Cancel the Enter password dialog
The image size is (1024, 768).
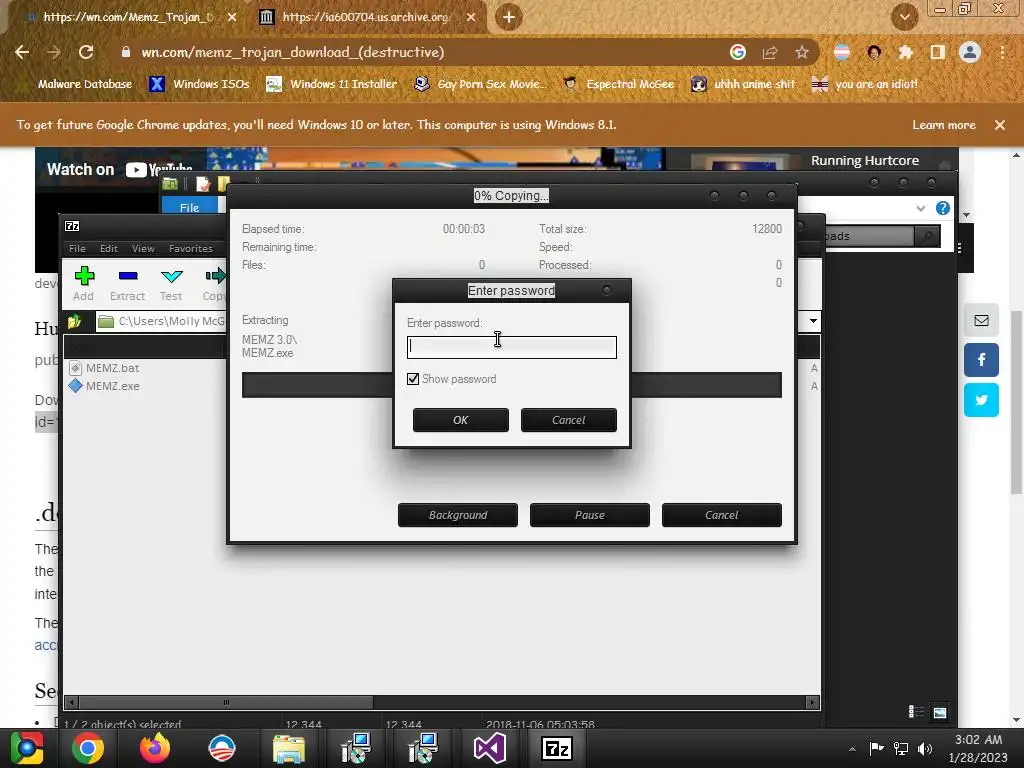point(568,420)
